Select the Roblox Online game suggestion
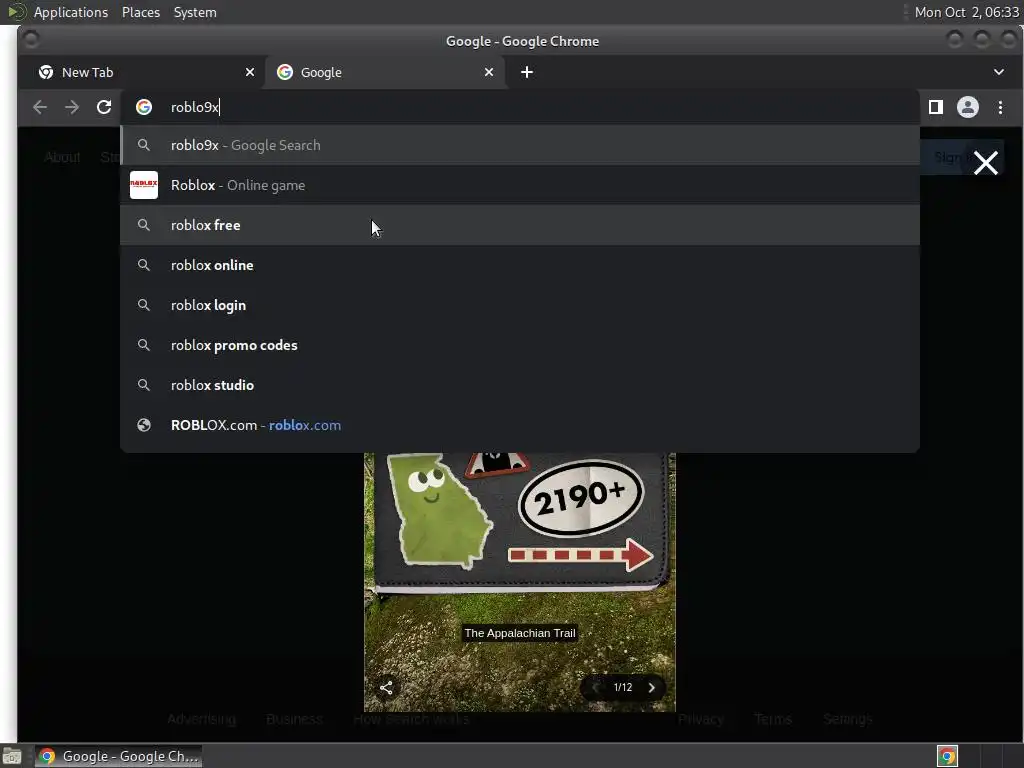 click(x=520, y=185)
